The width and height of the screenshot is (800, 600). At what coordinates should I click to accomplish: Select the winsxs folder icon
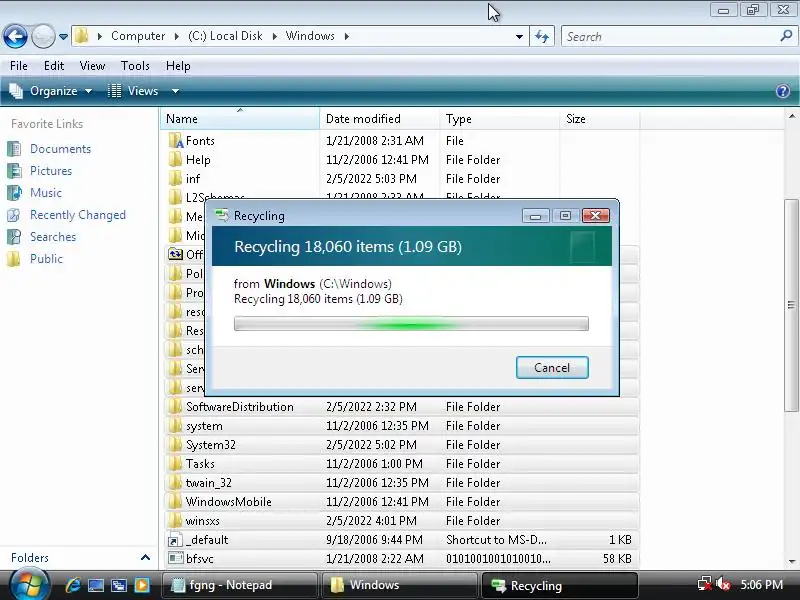tap(176, 521)
